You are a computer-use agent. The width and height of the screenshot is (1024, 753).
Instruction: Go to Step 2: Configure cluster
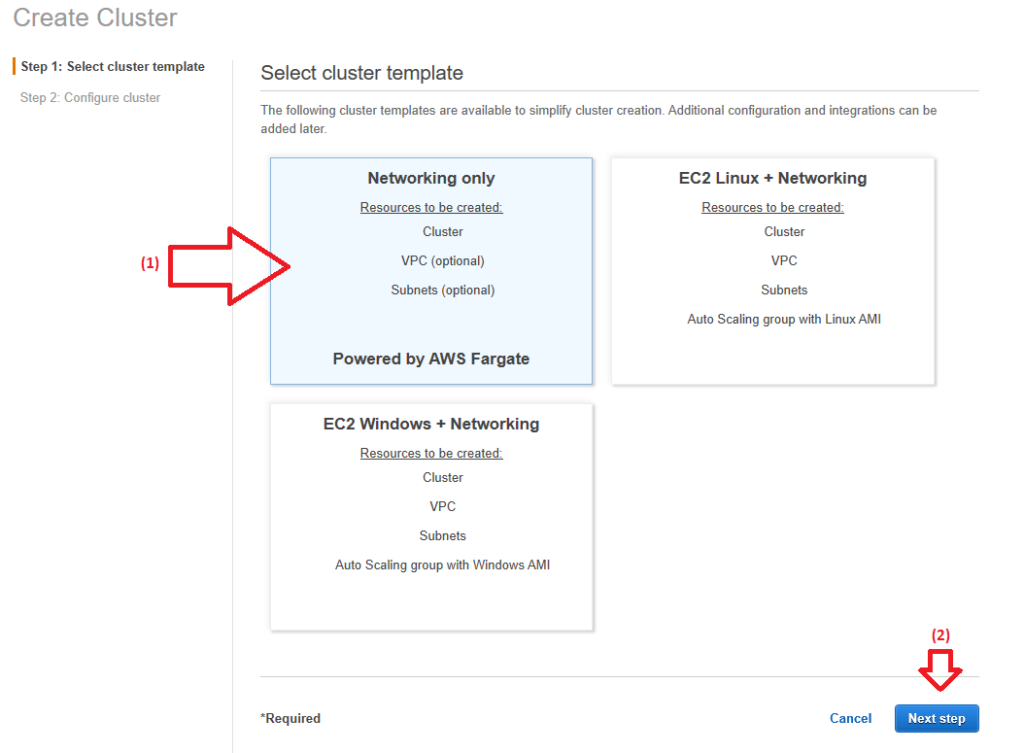(x=90, y=98)
